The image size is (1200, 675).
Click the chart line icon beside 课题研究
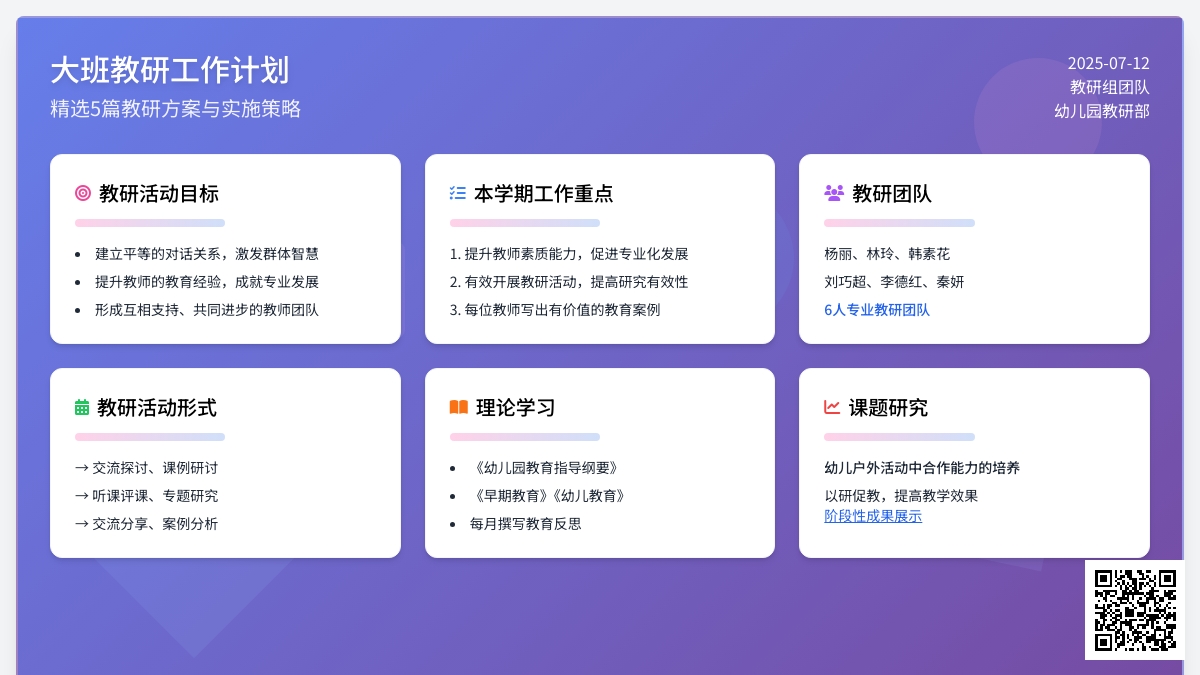click(832, 407)
